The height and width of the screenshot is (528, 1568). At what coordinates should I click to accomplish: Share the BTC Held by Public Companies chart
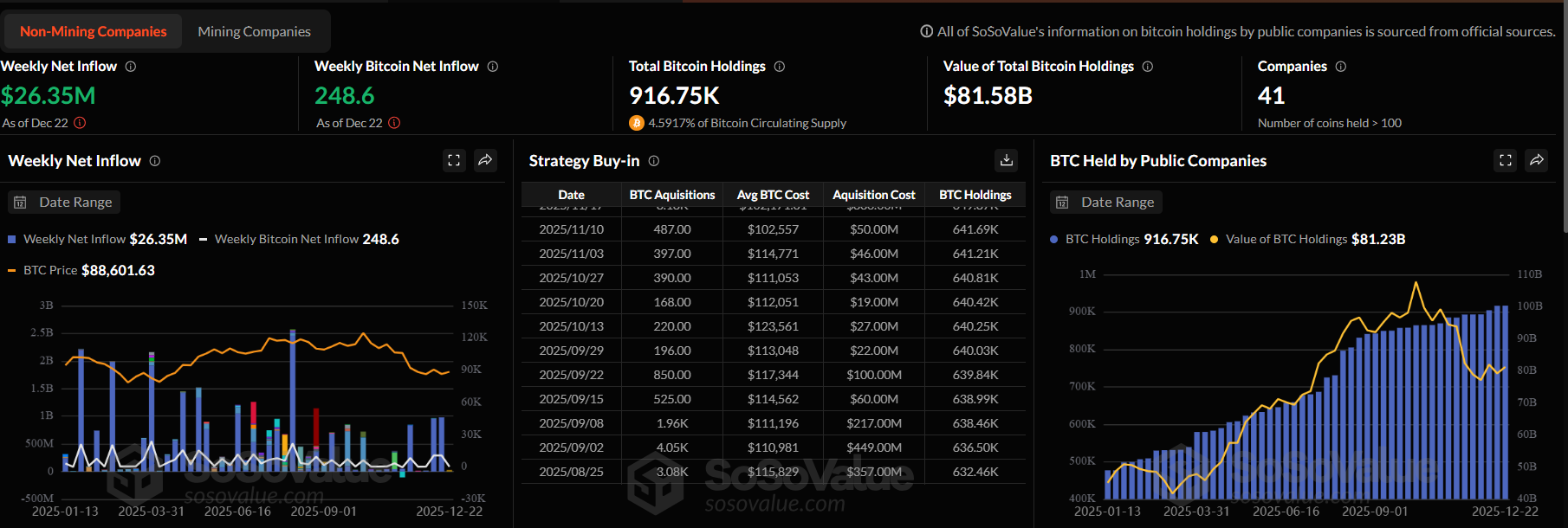(x=1536, y=160)
